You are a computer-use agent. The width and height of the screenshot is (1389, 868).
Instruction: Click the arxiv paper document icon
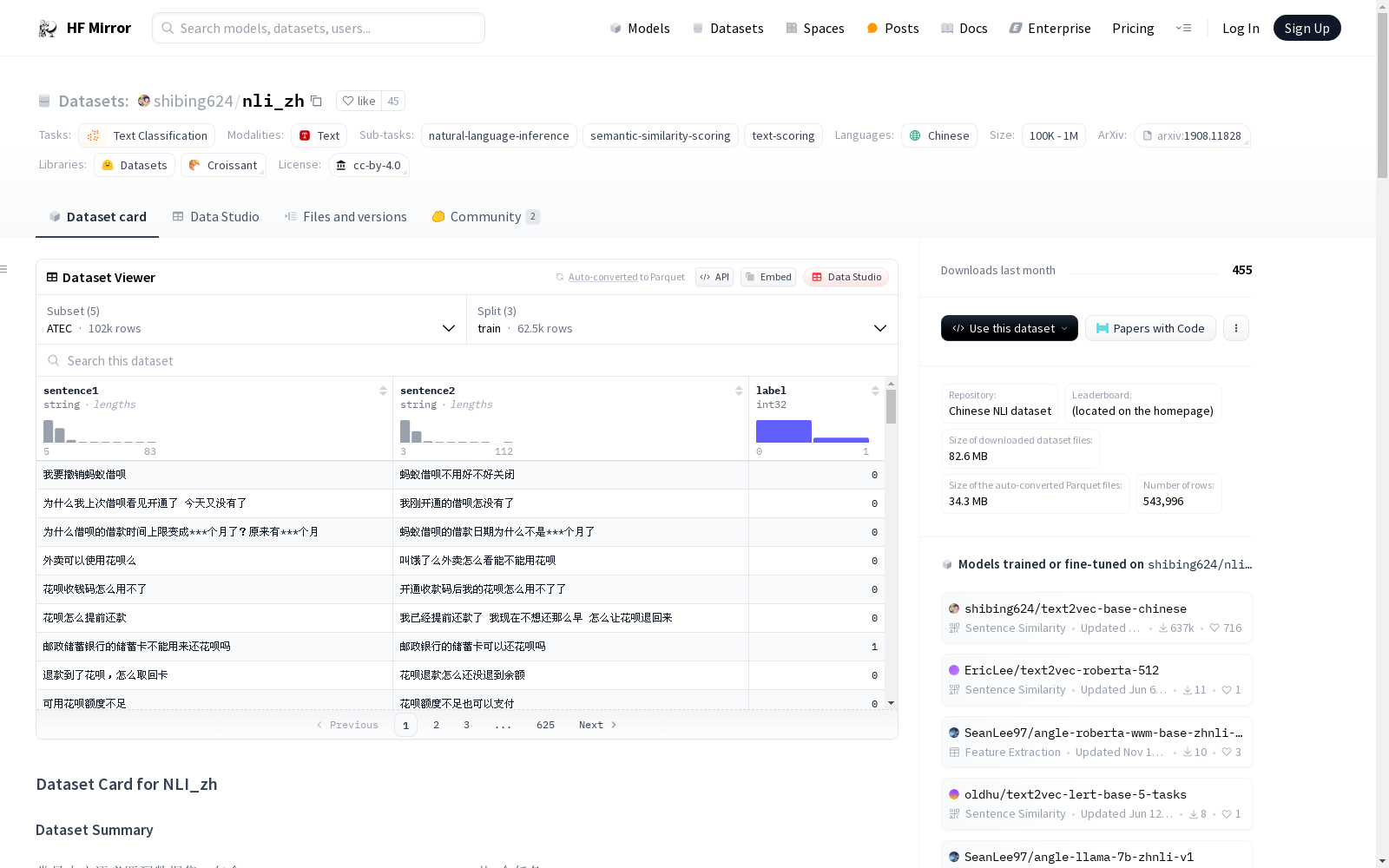click(1148, 135)
